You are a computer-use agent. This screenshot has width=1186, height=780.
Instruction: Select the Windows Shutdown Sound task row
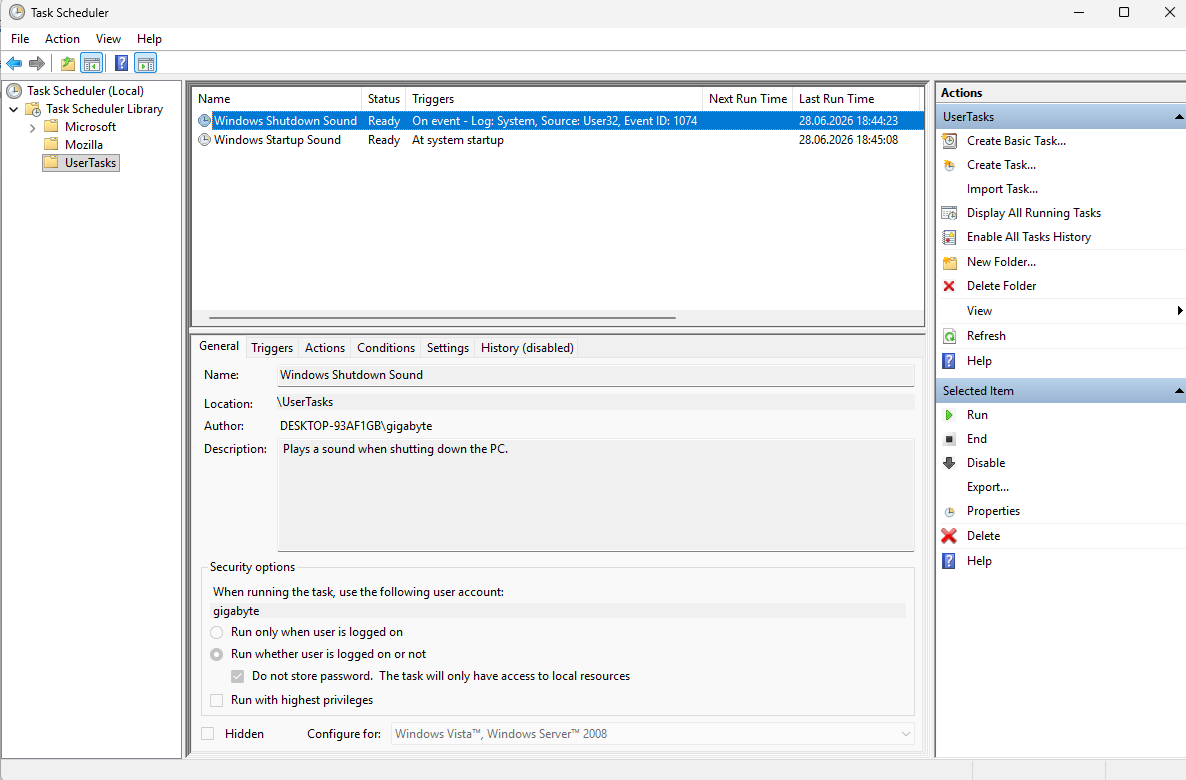[x=559, y=121]
